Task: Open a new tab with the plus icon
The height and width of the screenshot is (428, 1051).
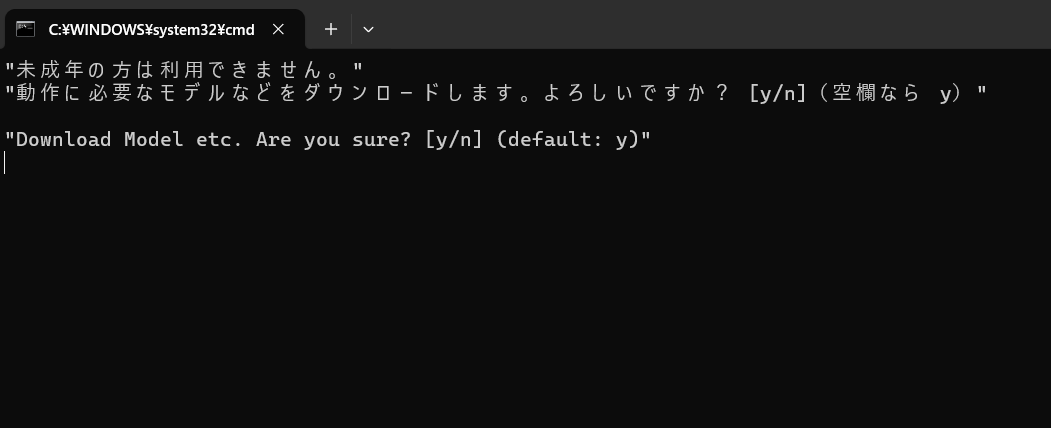Action: click(x=330, y=29)
